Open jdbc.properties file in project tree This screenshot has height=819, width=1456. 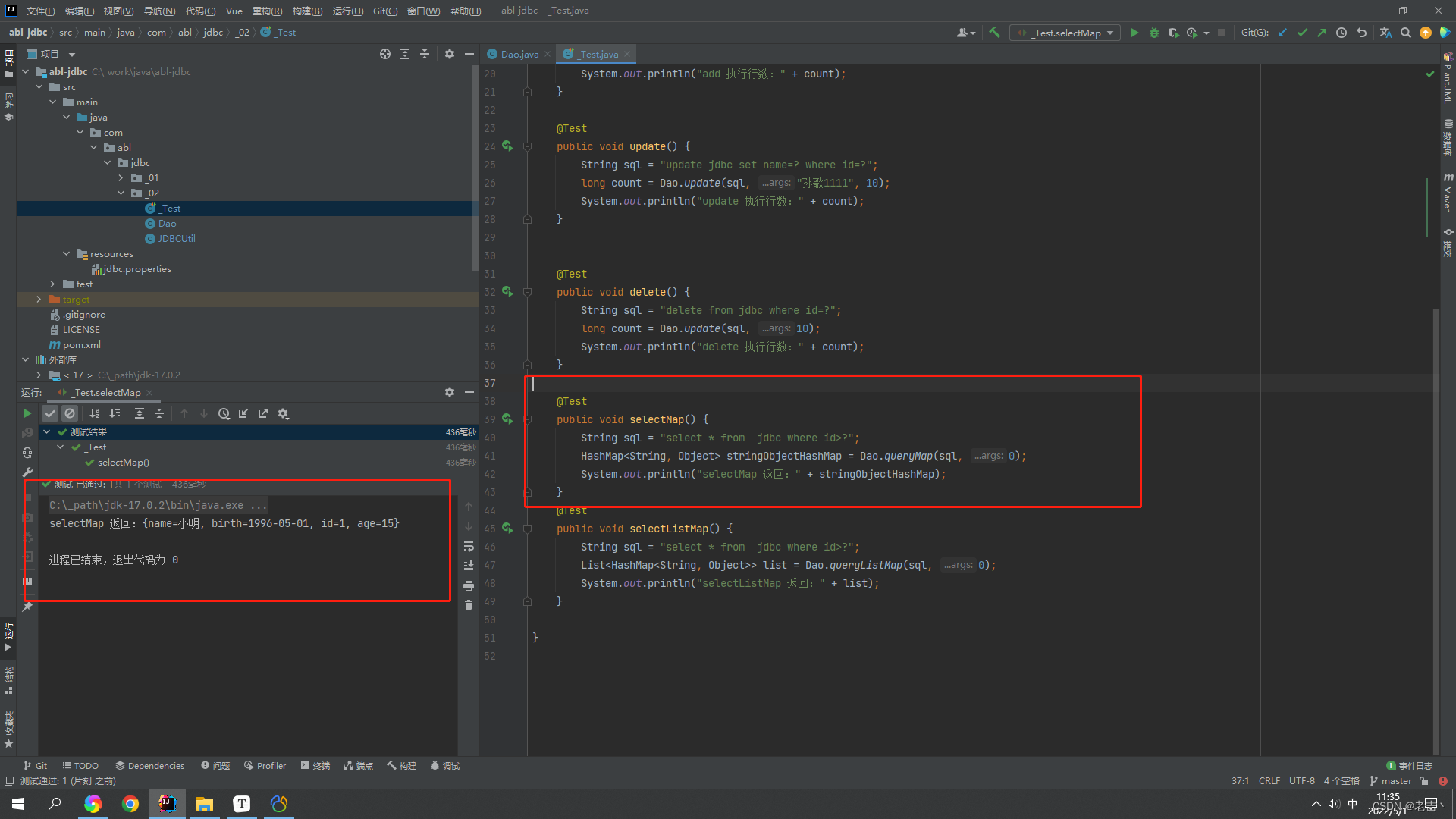pyautogui.click(x=131, y=268)
